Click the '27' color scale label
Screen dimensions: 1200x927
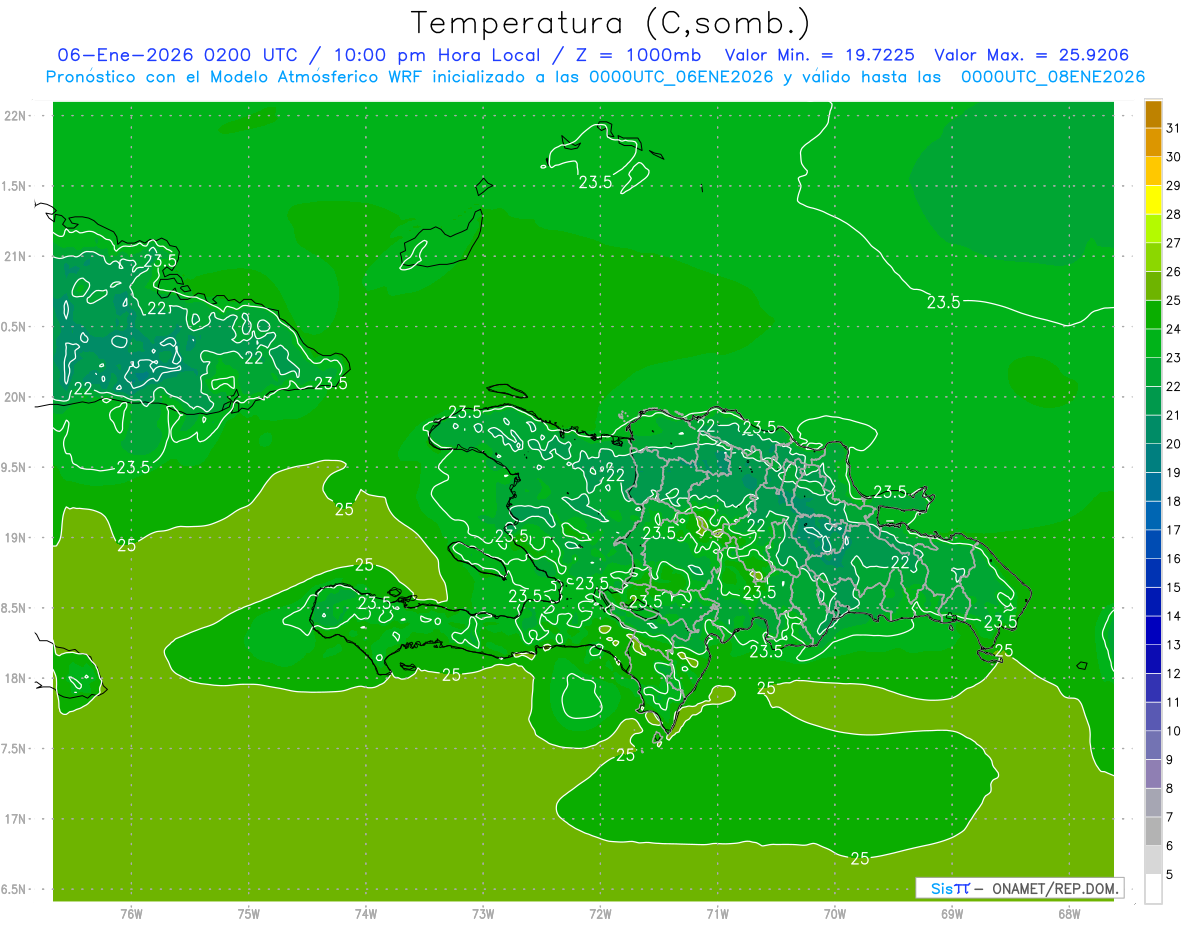[x=1174, y=243]
